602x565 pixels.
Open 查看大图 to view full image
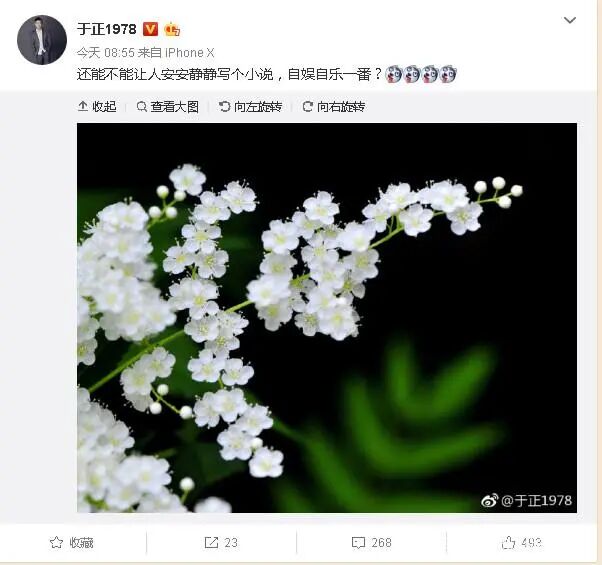(x=167, y=107)
